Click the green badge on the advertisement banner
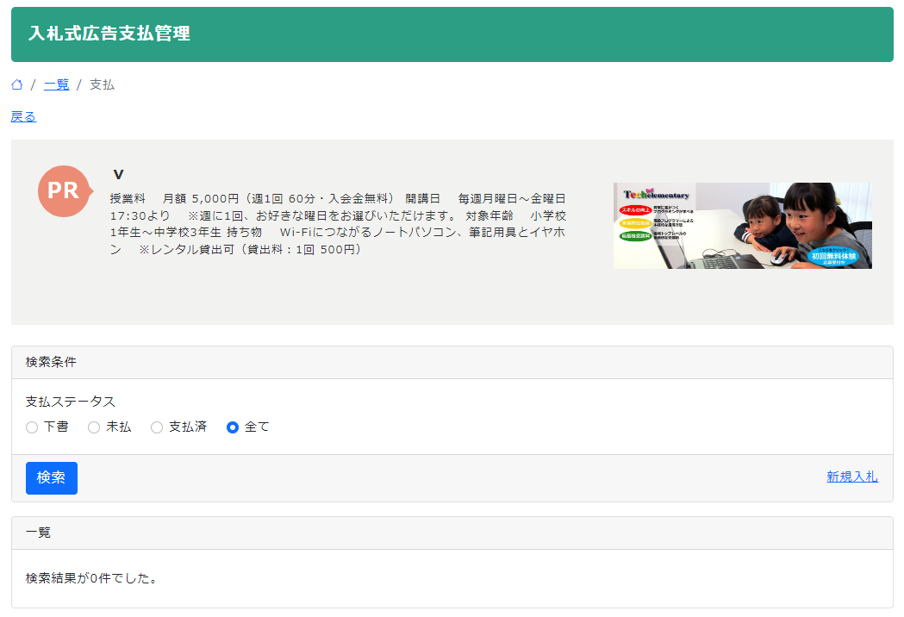 click(635, 236)
